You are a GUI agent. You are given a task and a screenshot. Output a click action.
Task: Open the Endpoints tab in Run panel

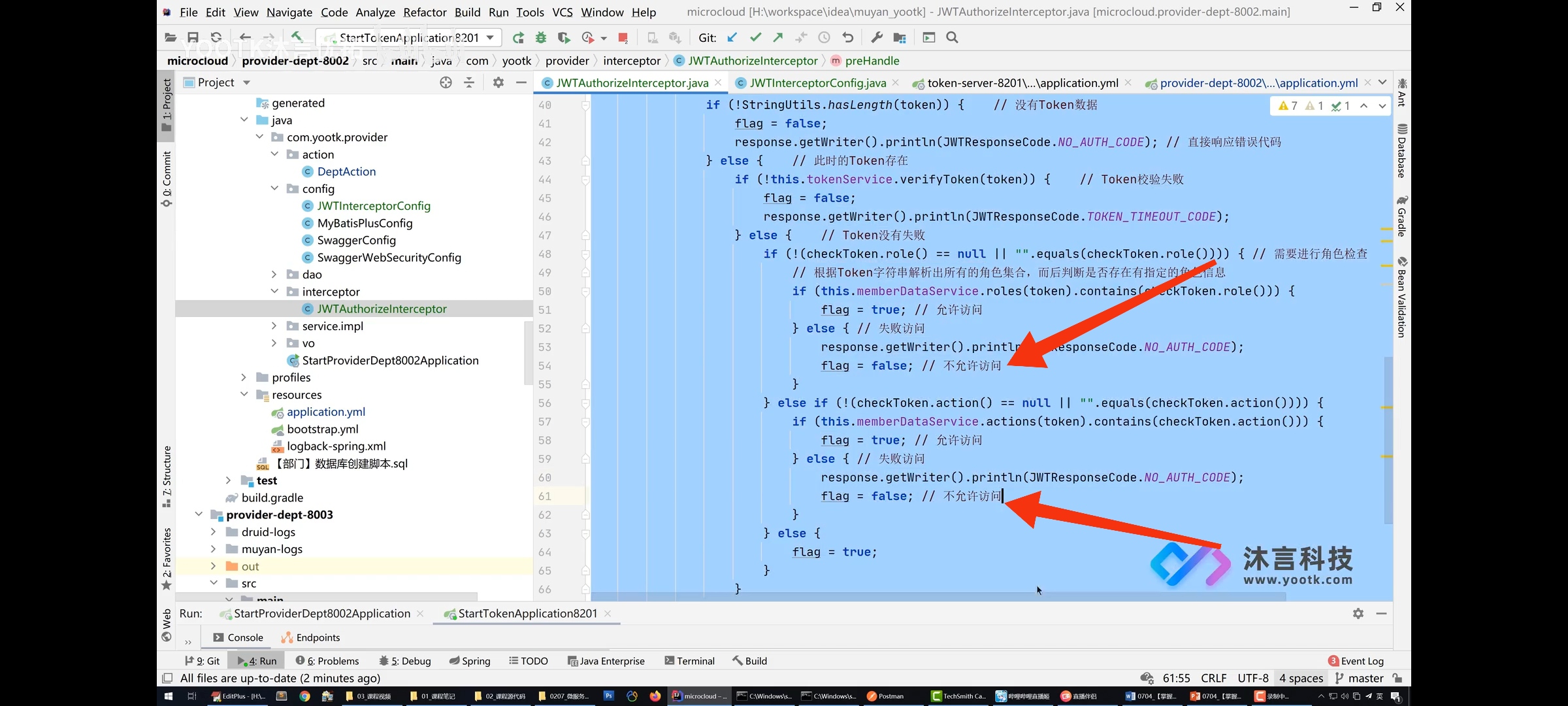point(311,637)
